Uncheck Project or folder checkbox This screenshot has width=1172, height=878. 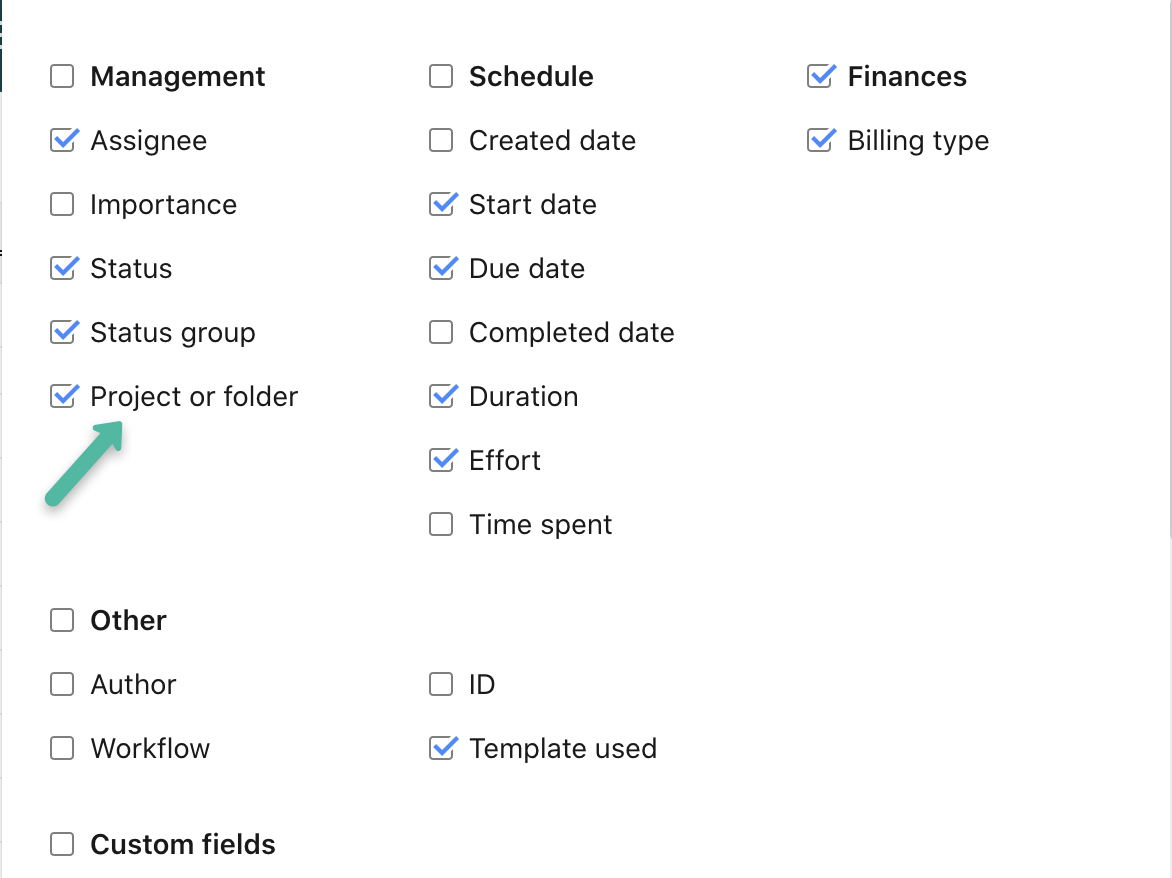(x=62, y=397)
